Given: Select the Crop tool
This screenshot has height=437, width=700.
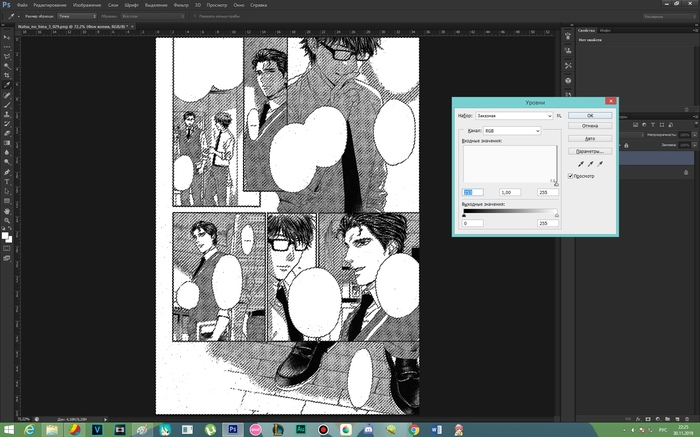Looking at the screenshot, I should 7,75.
